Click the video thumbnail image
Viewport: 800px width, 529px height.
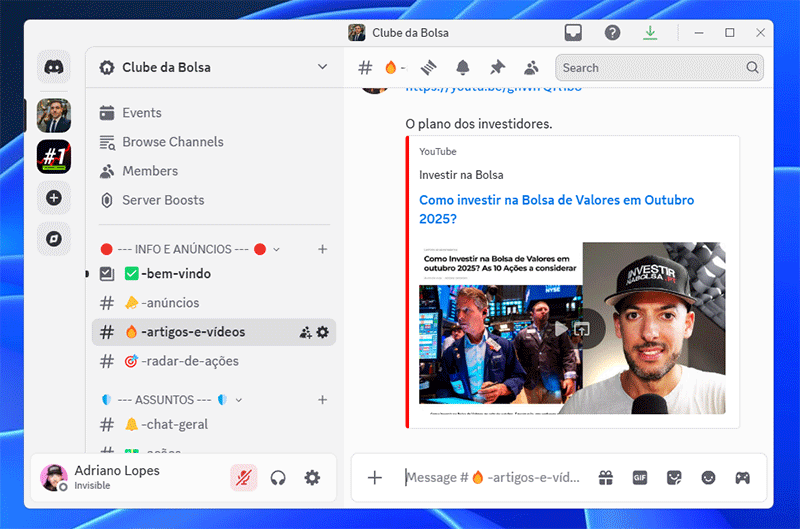pos(572,328)
